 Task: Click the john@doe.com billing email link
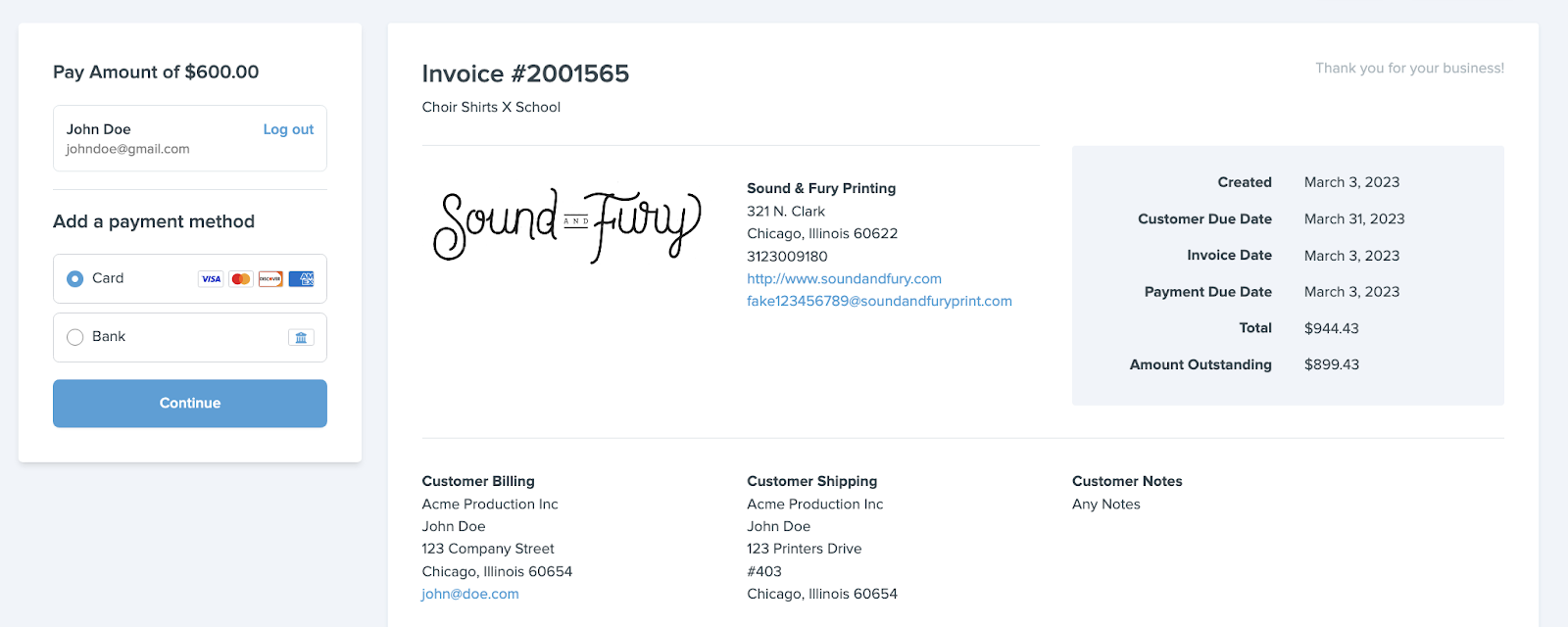(470, 595)
